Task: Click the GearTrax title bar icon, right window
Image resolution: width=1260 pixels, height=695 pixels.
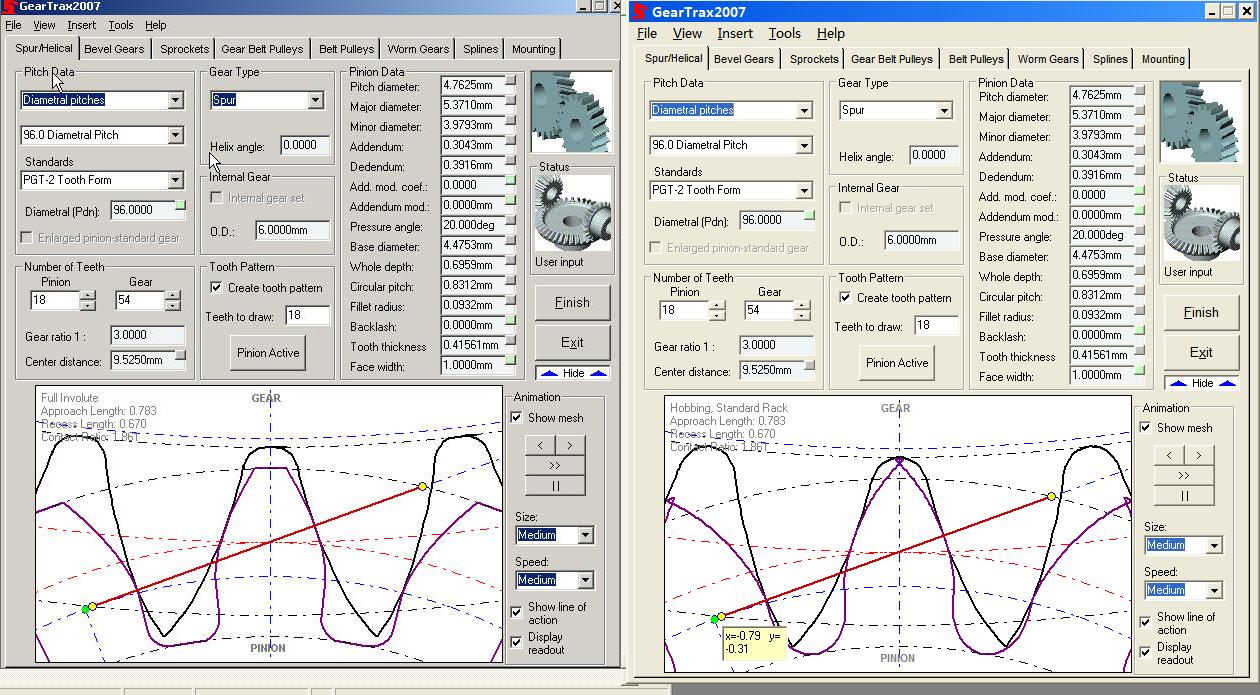Action: coord(639,12)
